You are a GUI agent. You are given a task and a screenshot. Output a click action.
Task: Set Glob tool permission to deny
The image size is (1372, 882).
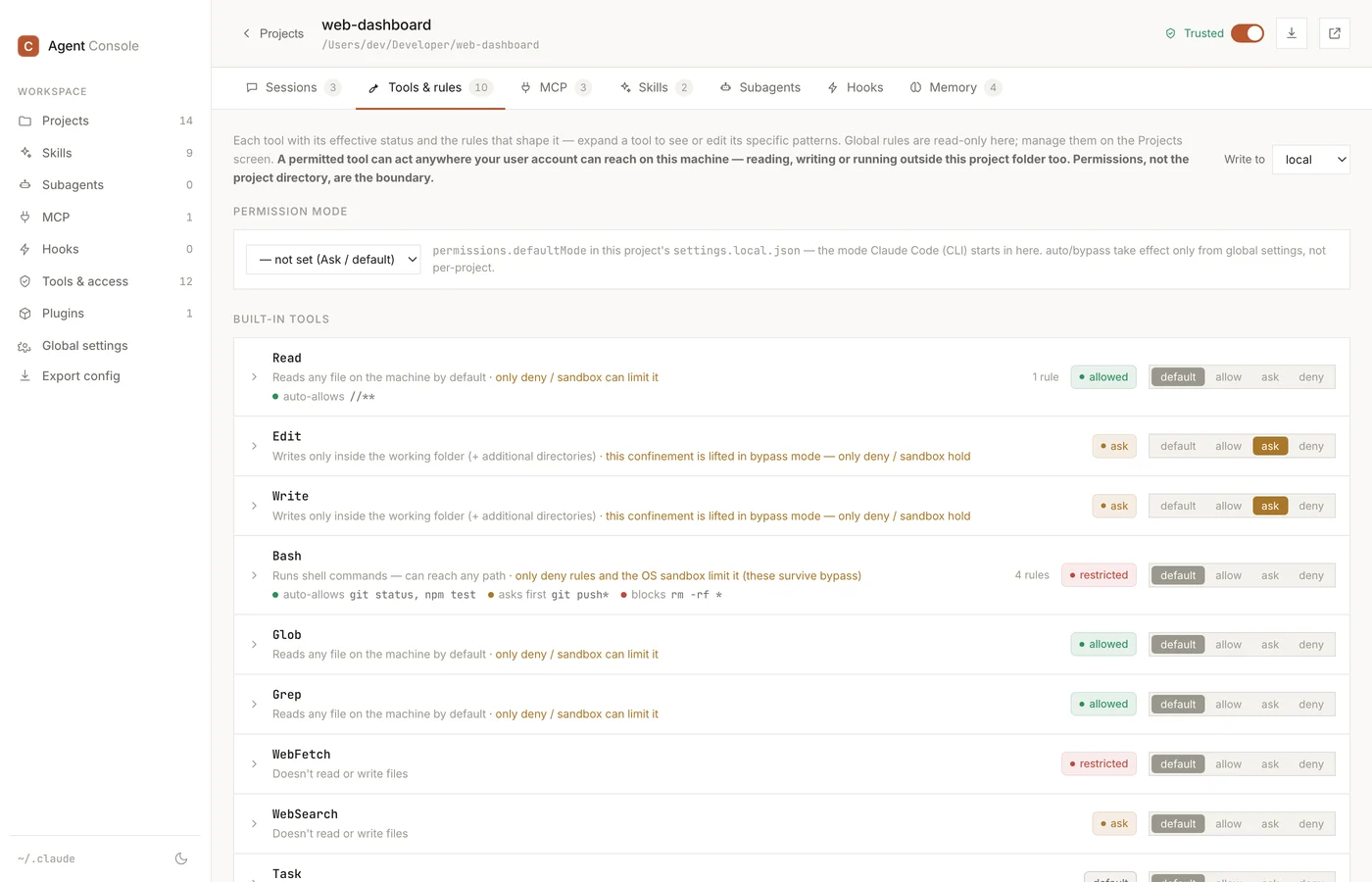tap(1310, 645)
